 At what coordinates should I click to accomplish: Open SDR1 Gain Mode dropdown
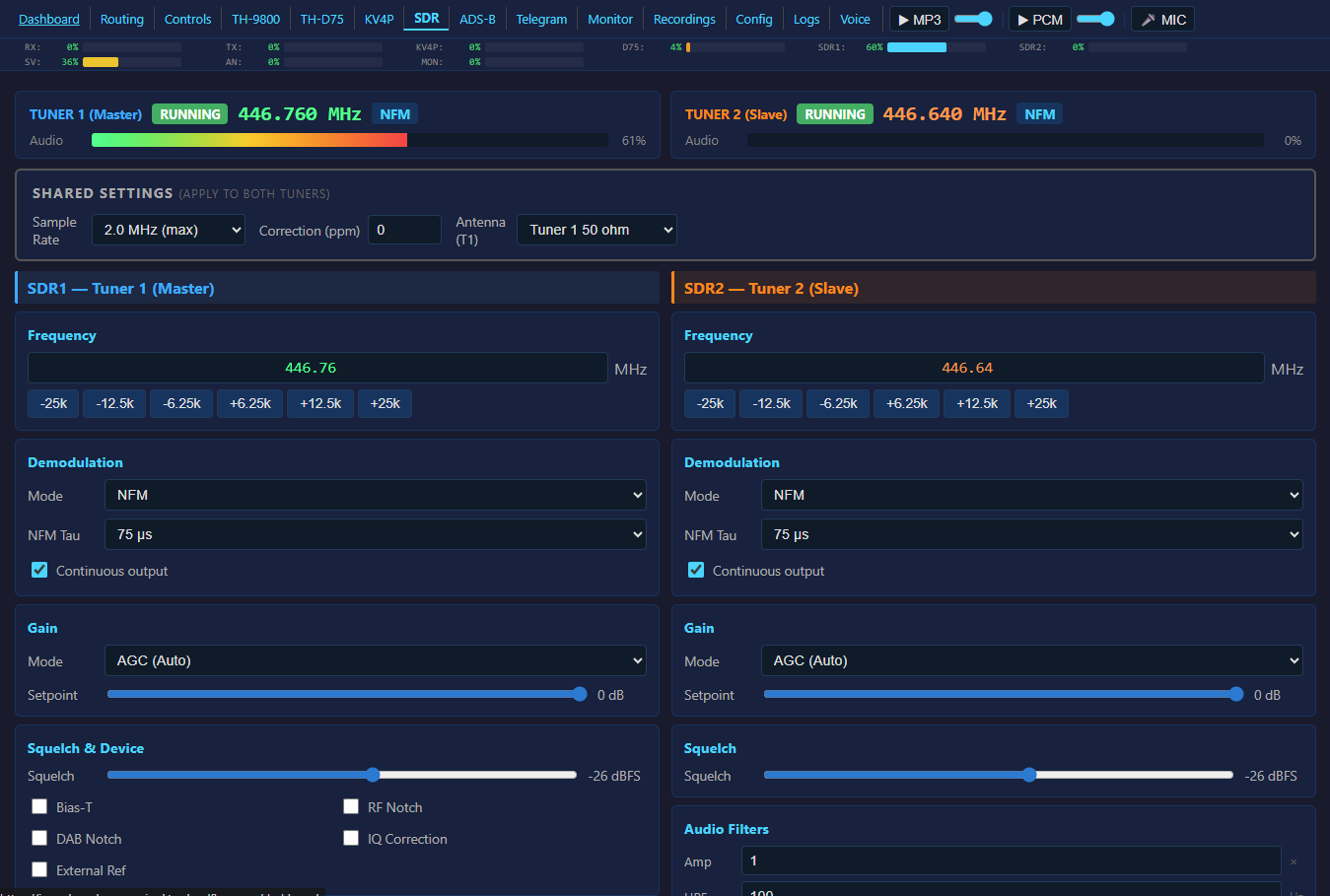point(376,660)
